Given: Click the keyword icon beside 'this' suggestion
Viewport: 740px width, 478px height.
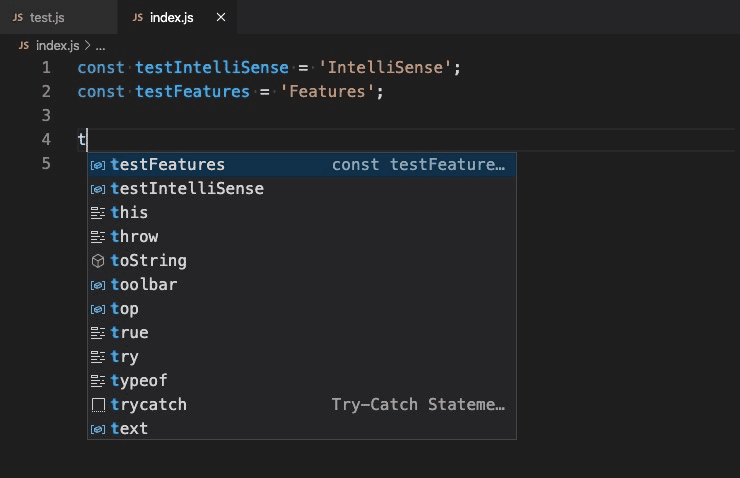Looking at the screenshot, I should [x=98, y=213].
